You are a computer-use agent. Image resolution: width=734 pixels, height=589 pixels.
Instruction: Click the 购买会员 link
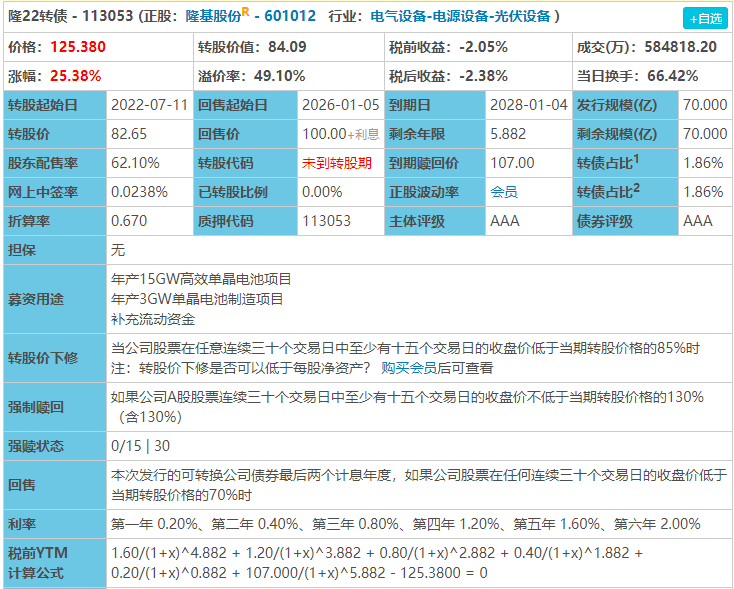(409, 368)
